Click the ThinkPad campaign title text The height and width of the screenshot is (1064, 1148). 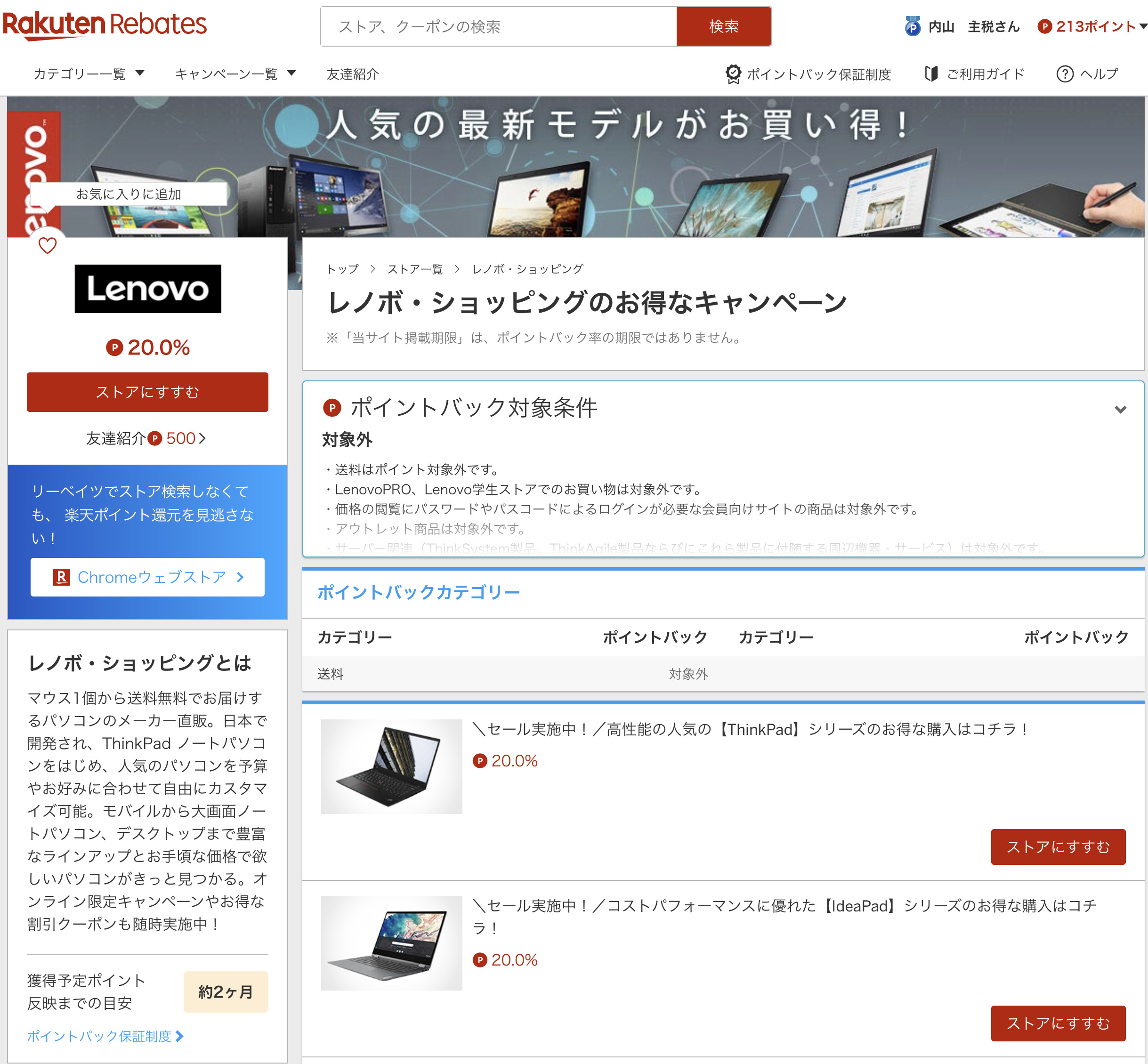751,729
